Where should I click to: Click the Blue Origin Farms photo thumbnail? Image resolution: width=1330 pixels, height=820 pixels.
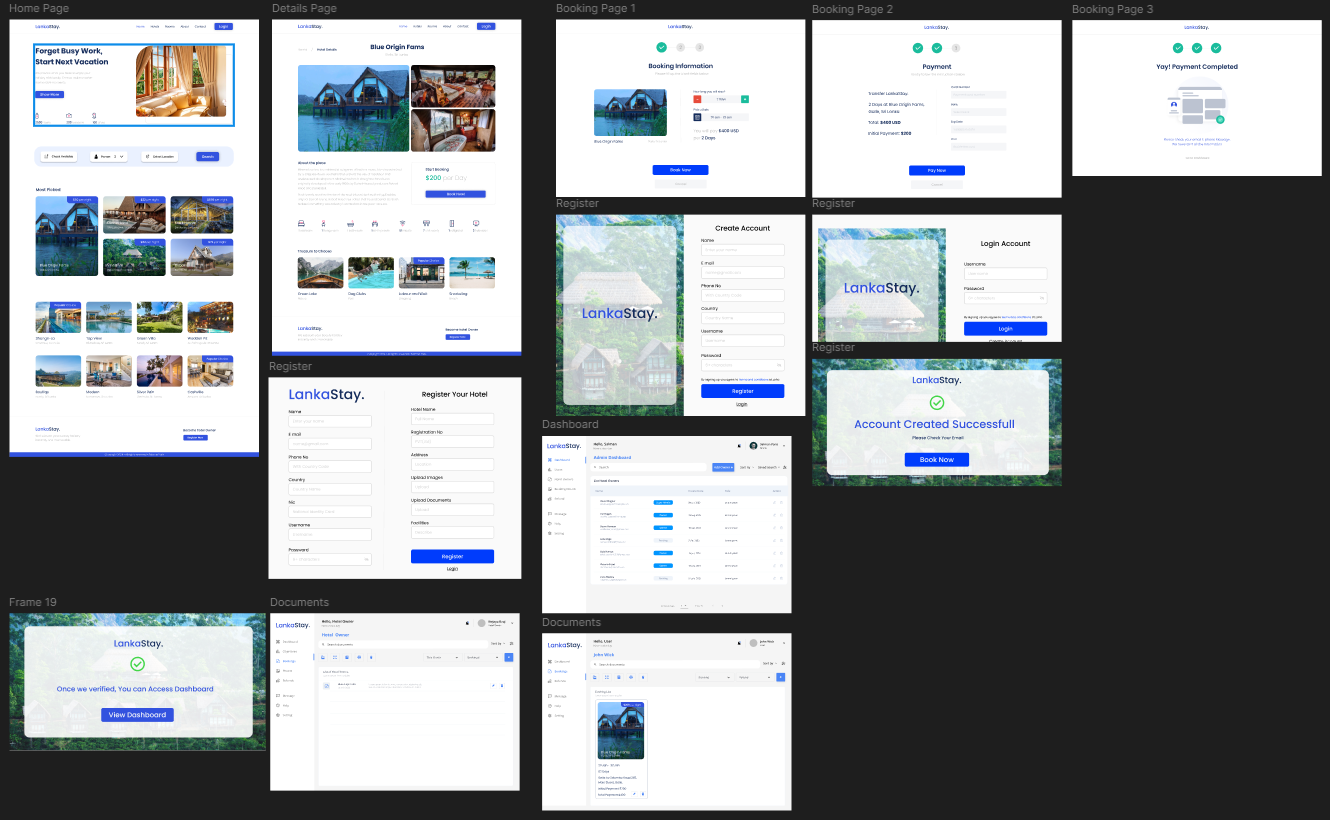click(x=630, y=112)
